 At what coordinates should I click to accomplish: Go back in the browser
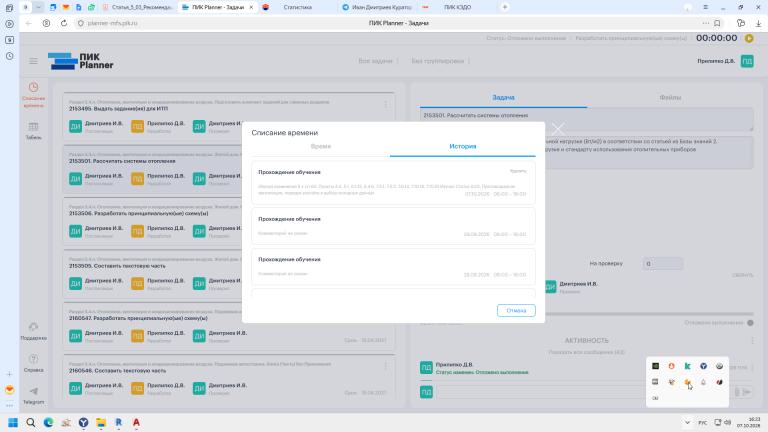pos(29,23)
